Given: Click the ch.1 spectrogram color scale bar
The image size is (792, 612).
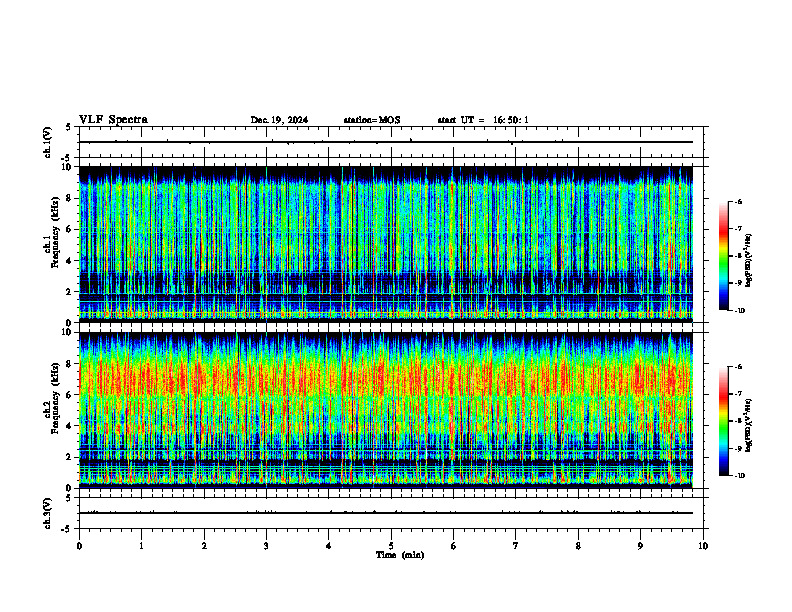Looking at the screenshot, I should pyautogui.click(x=723, y=256).
